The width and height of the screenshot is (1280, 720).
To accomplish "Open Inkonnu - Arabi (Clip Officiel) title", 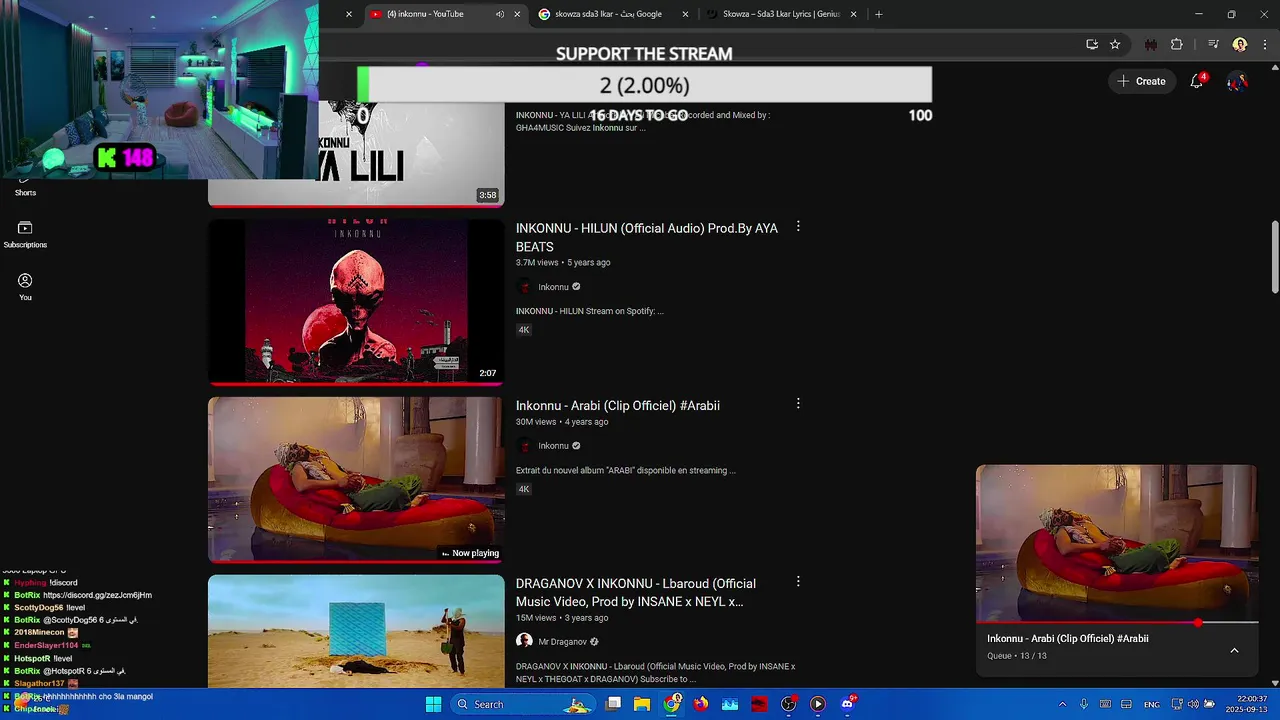I will point(618,405).
